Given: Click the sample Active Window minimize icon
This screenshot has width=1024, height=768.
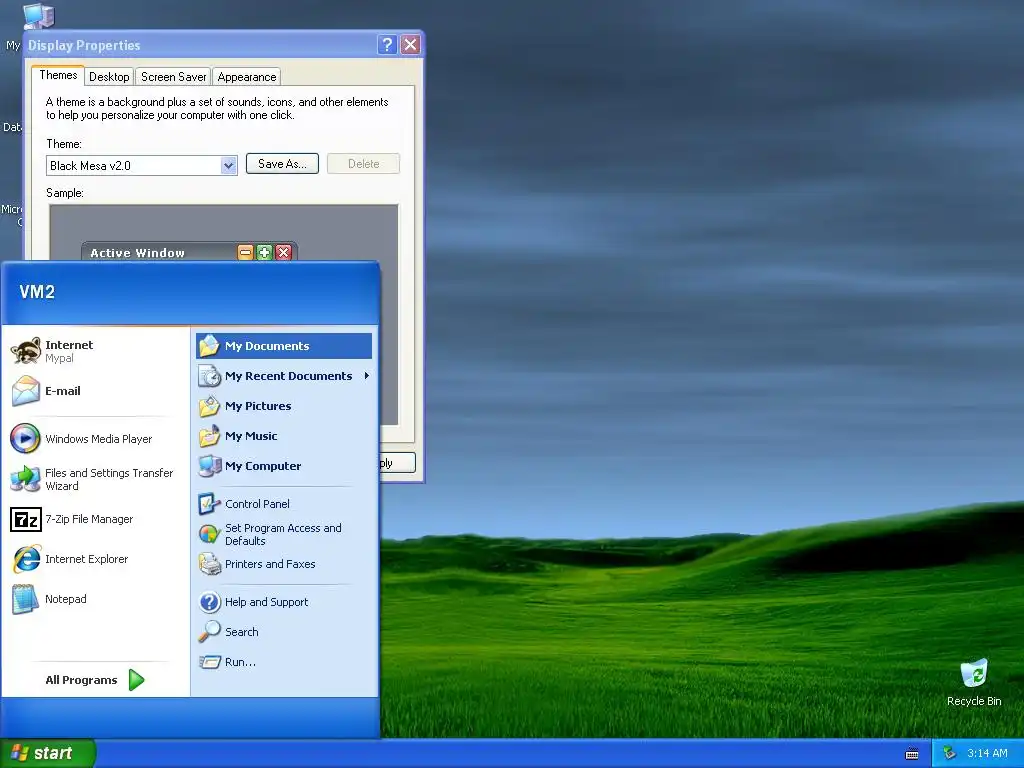Looking at the screenshot, I should tap(246, 252).
